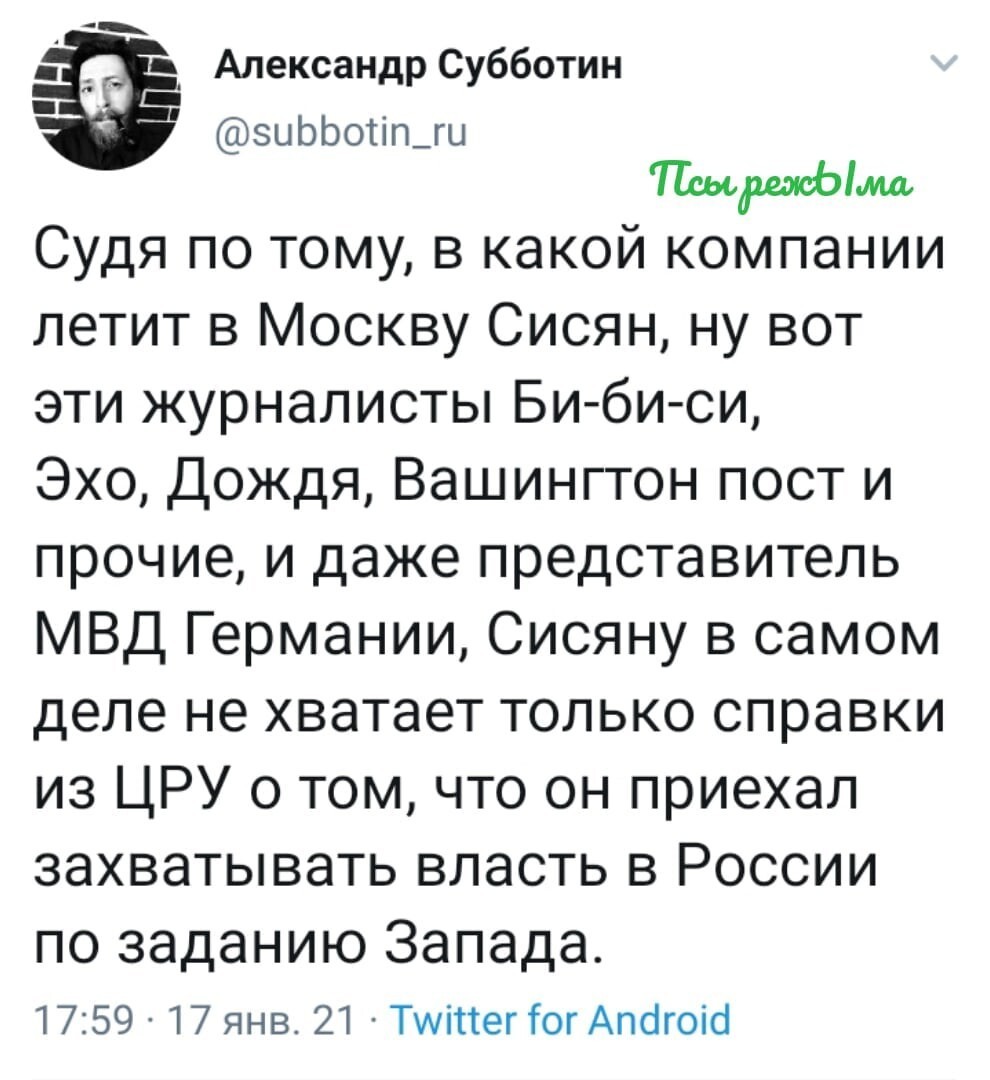Click the display name Александр Субботин

point(419,68)
